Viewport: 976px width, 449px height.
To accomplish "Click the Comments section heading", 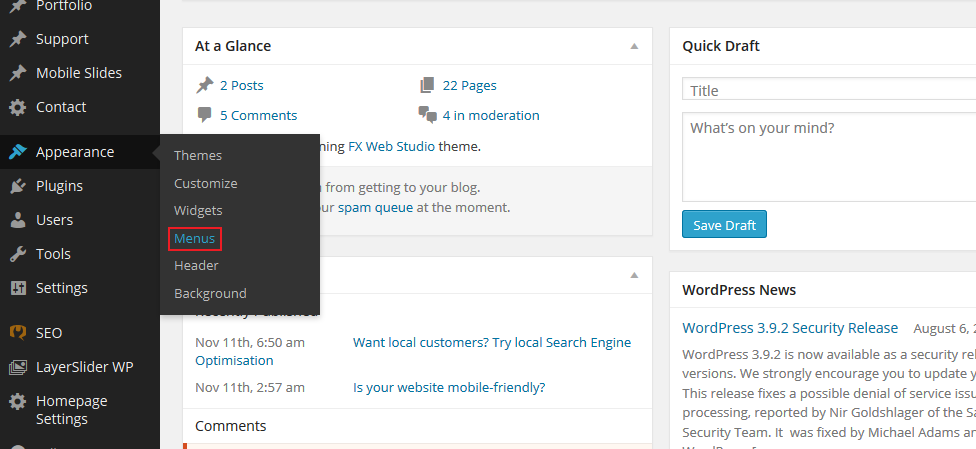I will (230, 426).
